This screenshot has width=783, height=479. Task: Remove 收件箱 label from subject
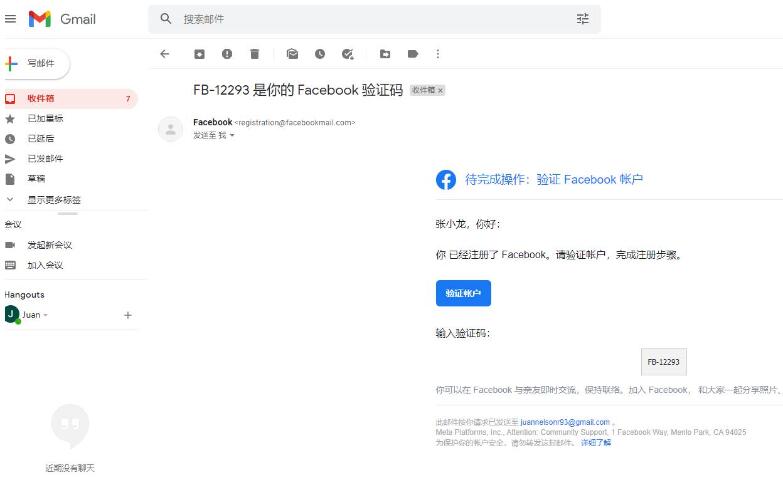[x=440, y=90]
